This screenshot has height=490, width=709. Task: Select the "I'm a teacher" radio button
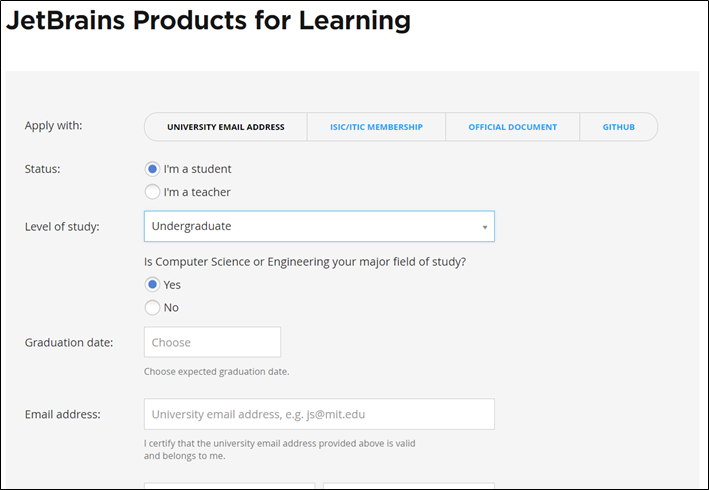(x=153, y=192)
